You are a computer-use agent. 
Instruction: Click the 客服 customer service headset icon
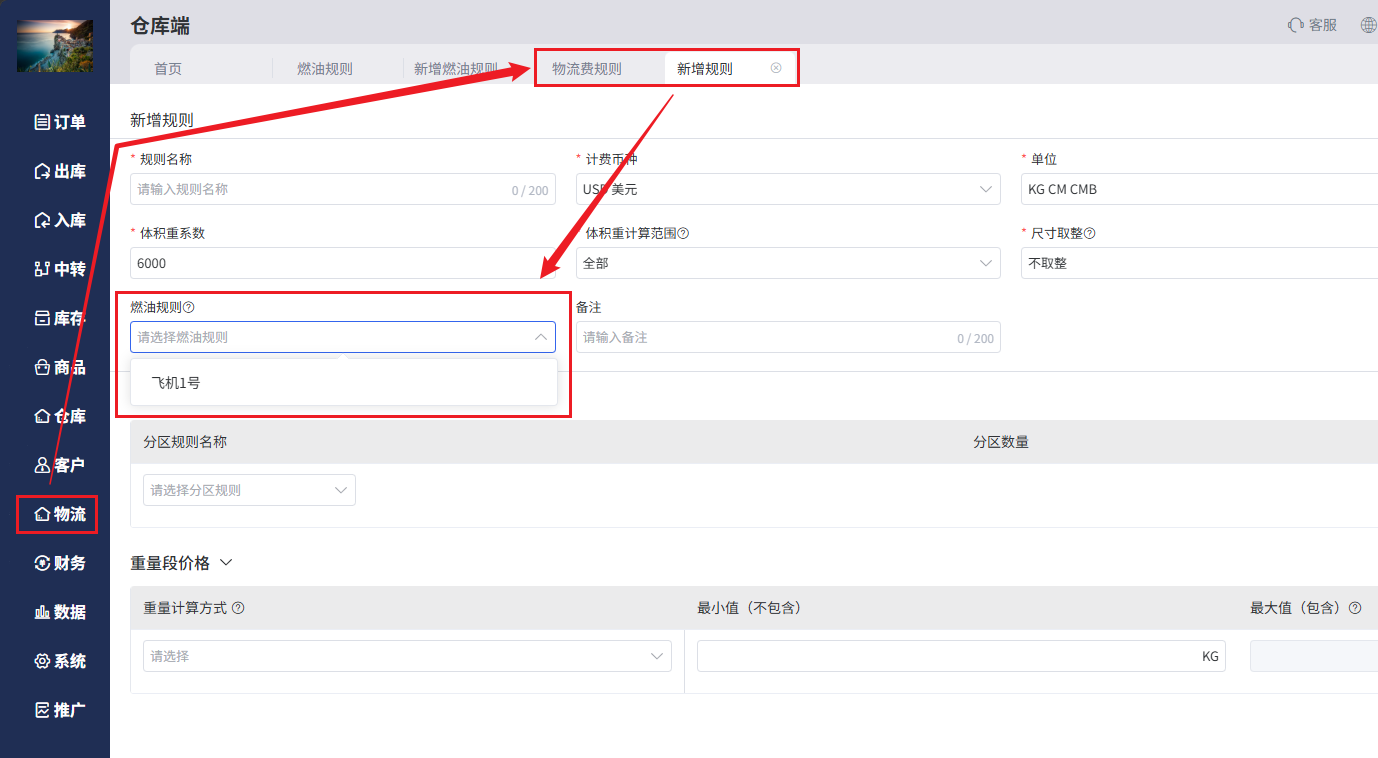click(1296, 25)
